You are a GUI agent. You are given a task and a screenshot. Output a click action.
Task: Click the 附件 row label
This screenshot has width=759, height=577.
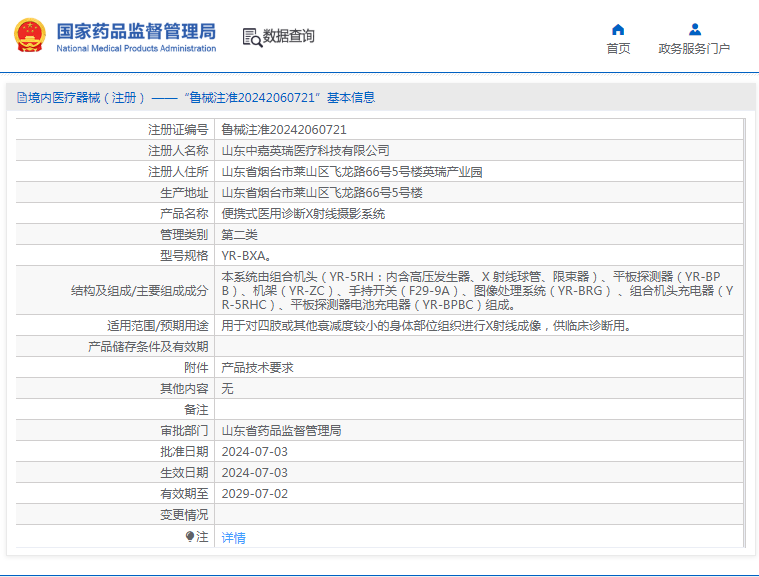[196, 368]
